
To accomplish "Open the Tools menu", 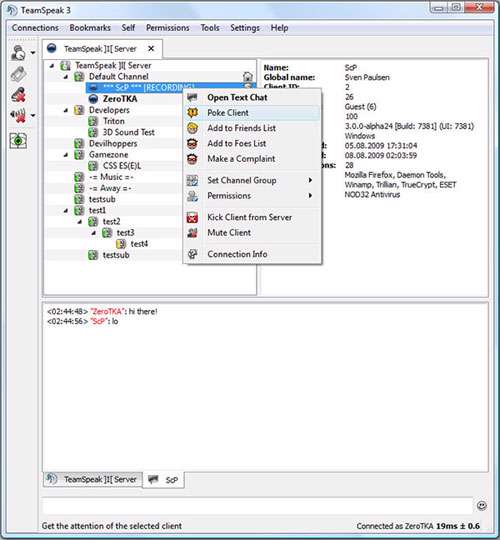I will [x=210, y=28].
